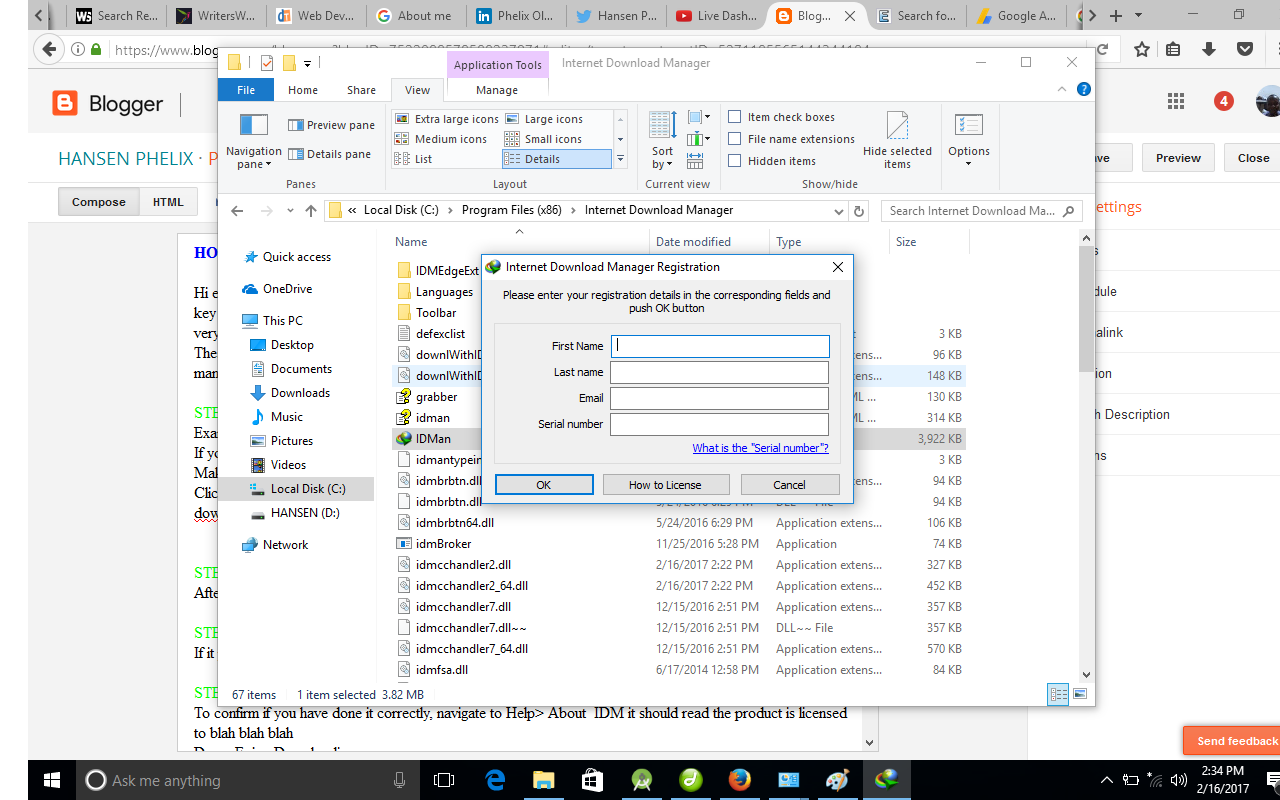Collapse the File Explorer ribbon

point(1063,89)
